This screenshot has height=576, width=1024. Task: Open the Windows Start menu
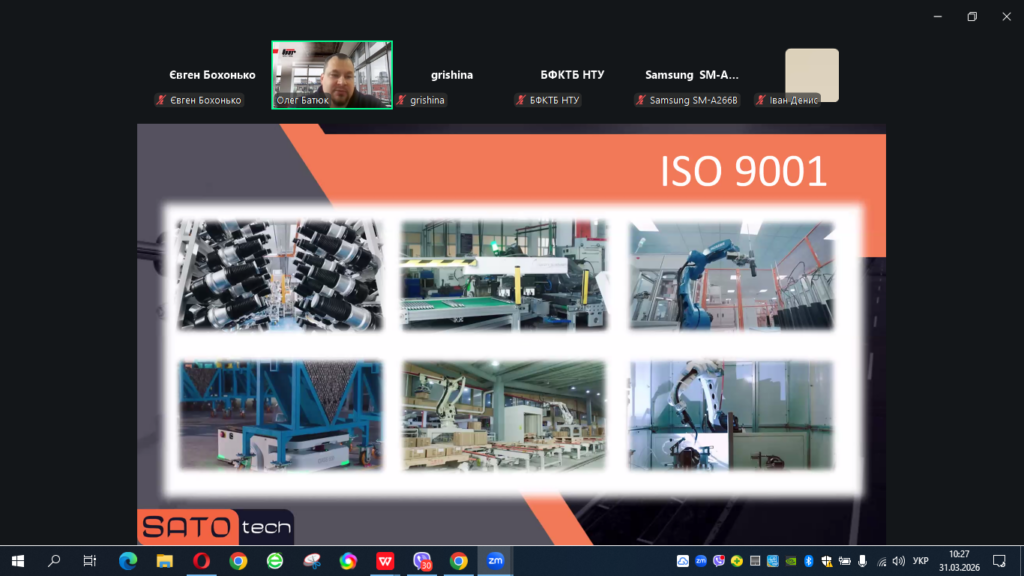click(x=17, y=561)
